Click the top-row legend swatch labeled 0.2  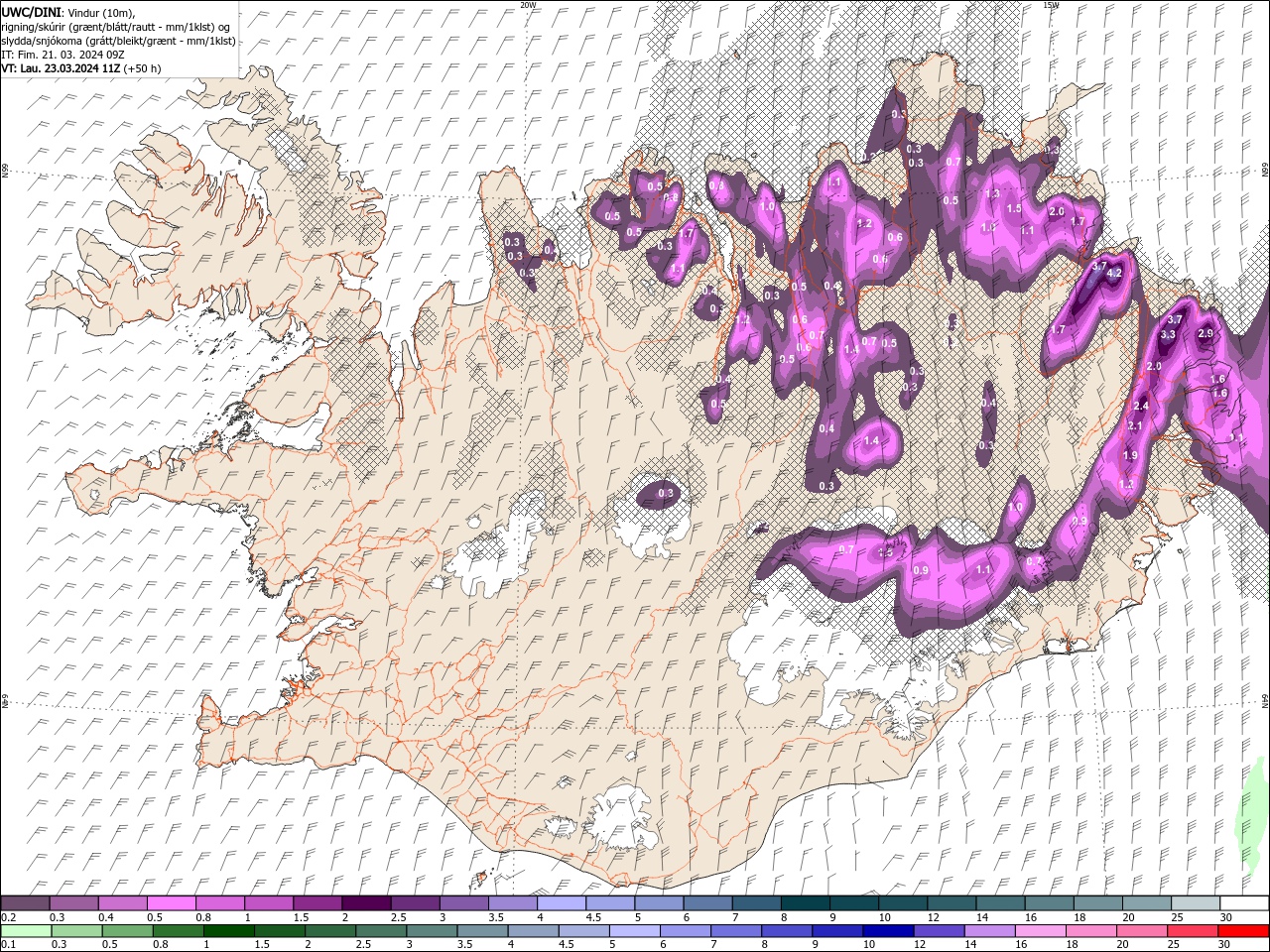(25, 903)
